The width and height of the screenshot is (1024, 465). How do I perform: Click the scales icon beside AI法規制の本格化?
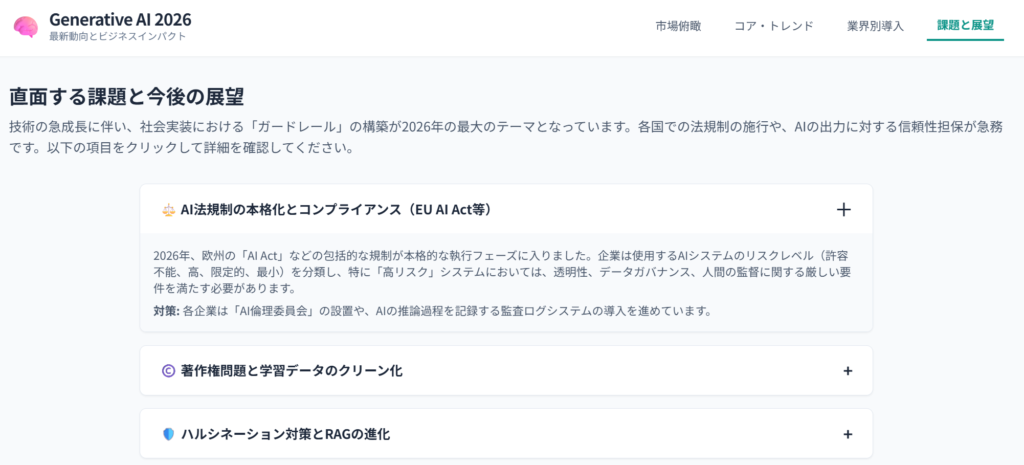pos(168,210)
